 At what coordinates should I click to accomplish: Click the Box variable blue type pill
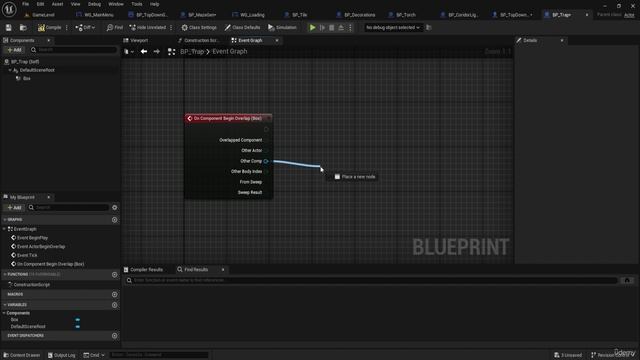78,320
